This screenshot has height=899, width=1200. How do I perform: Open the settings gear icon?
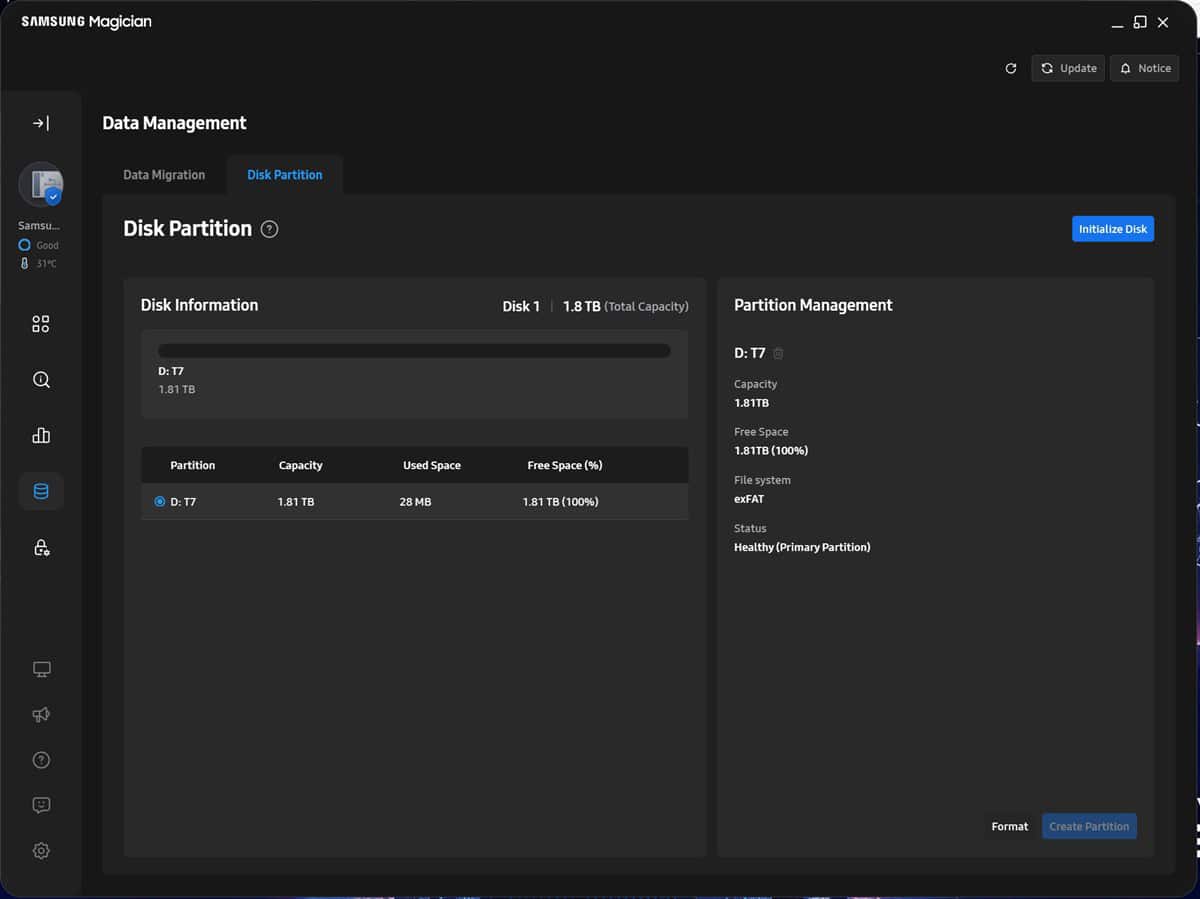tap(41, 851)
